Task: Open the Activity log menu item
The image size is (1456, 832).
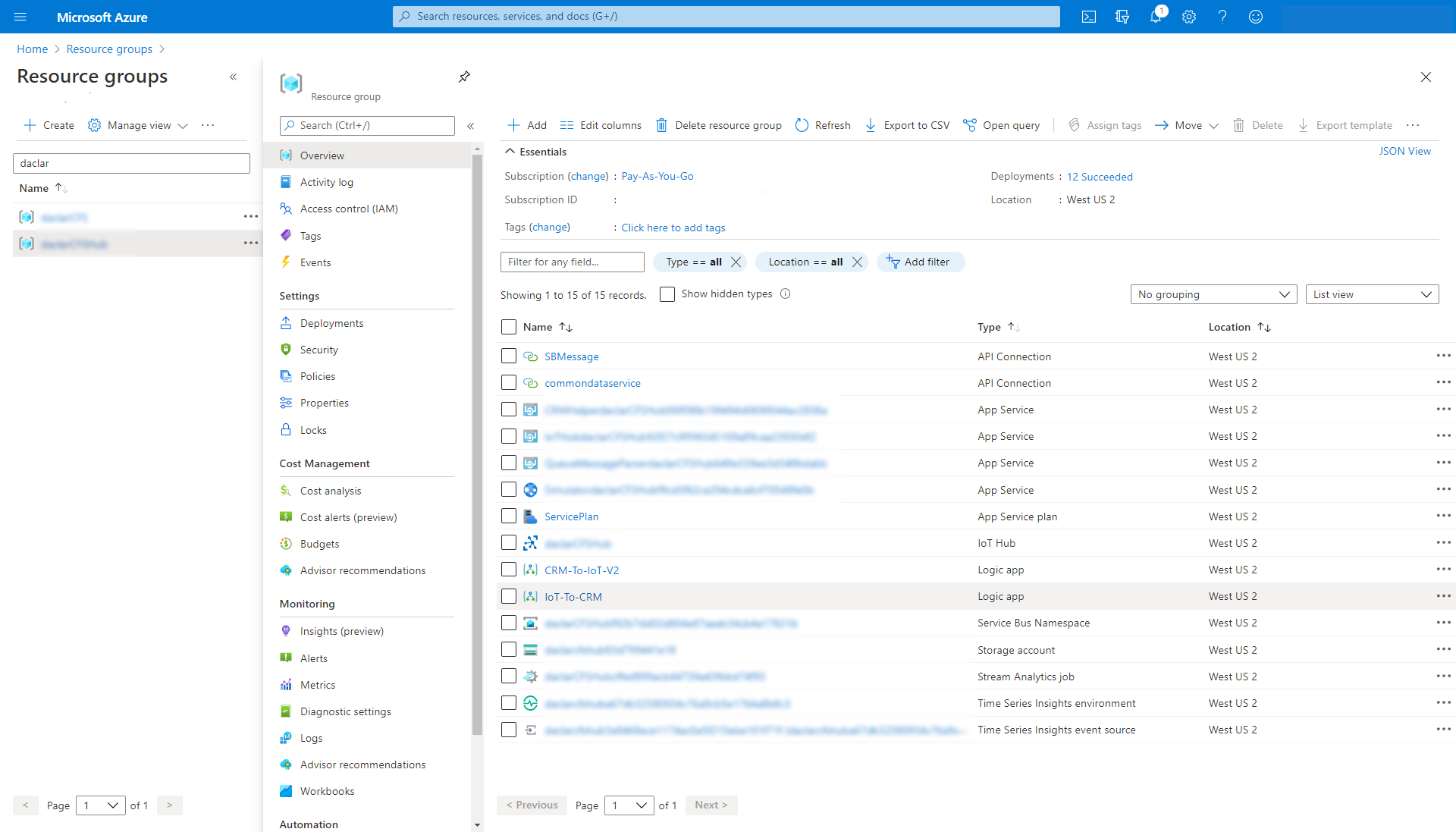Action: [326, 182]
